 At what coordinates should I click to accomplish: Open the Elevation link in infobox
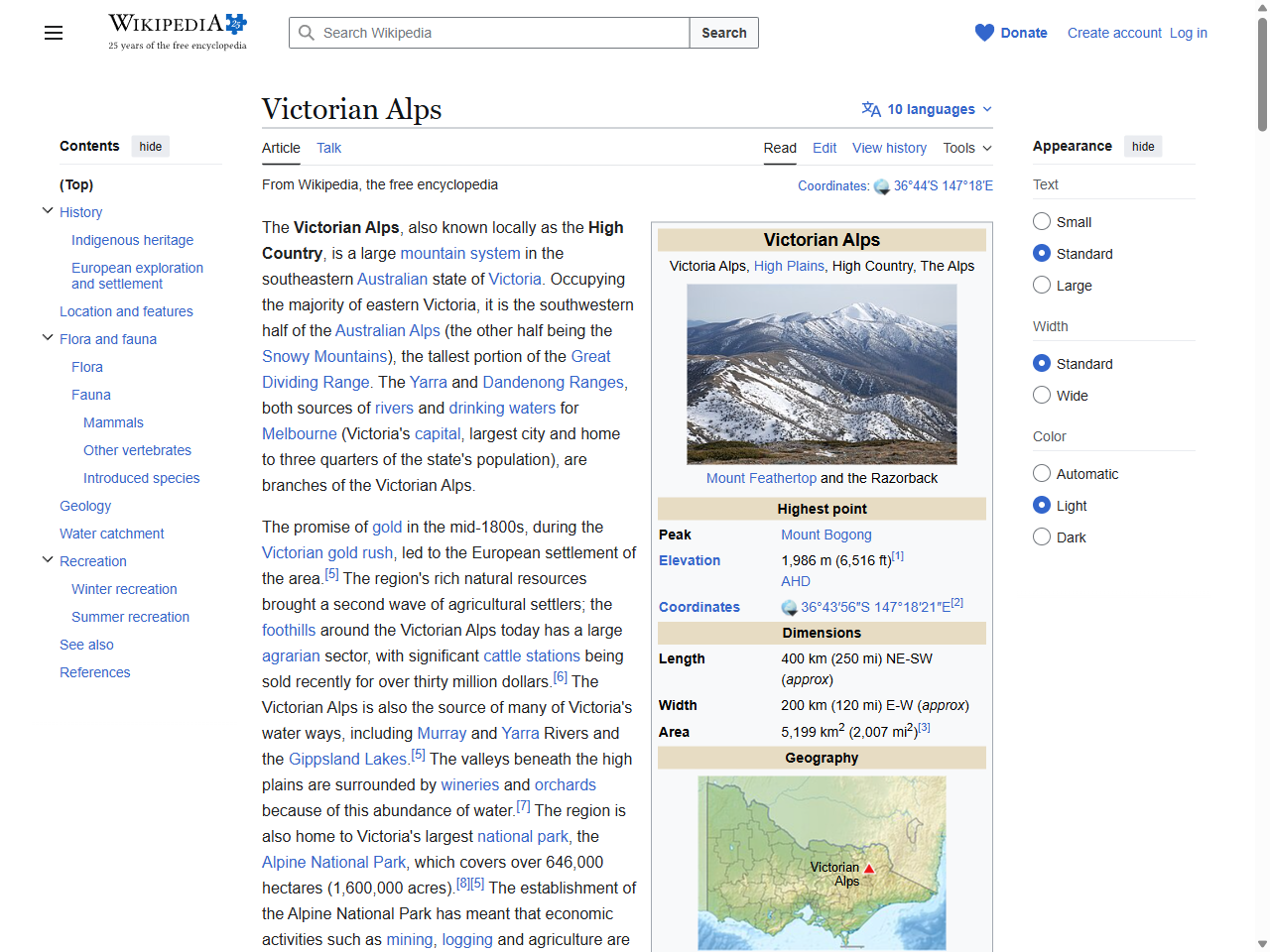[690, 560]
